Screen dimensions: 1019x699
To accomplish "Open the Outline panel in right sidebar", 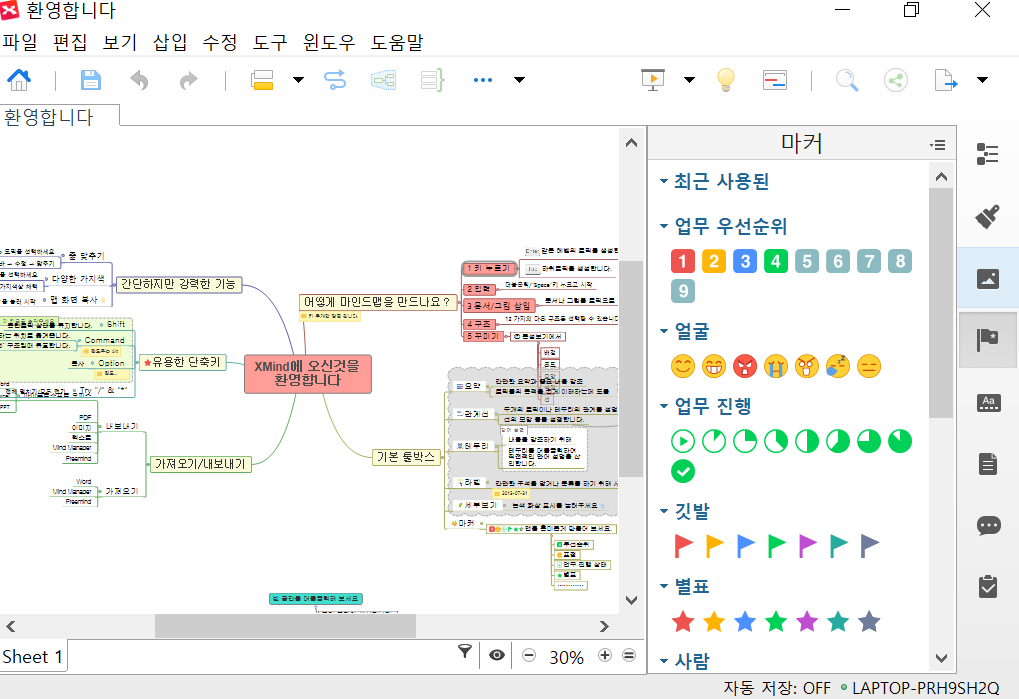I will [x=988, y=154].
